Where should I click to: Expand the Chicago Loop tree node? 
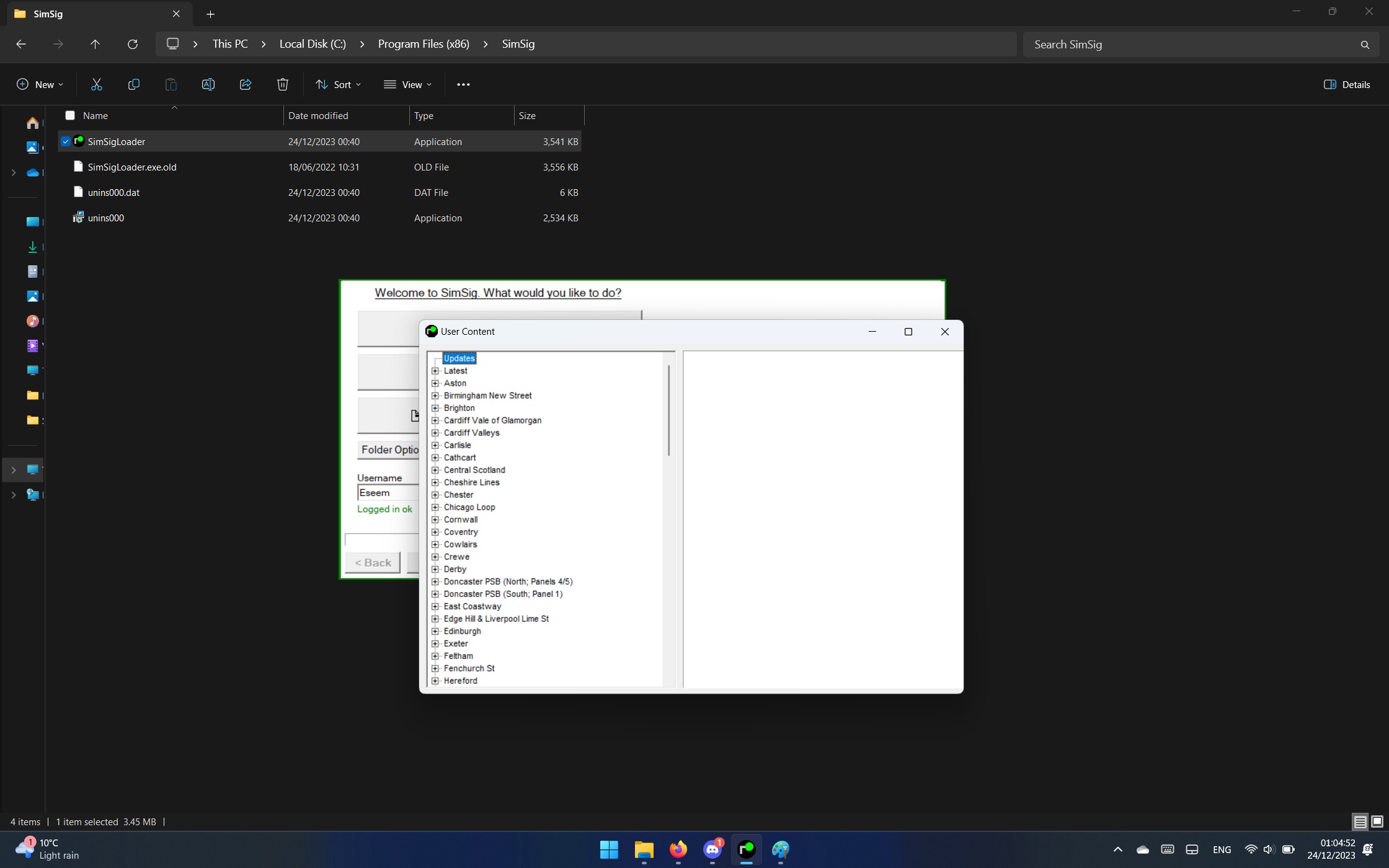(435, 507)
